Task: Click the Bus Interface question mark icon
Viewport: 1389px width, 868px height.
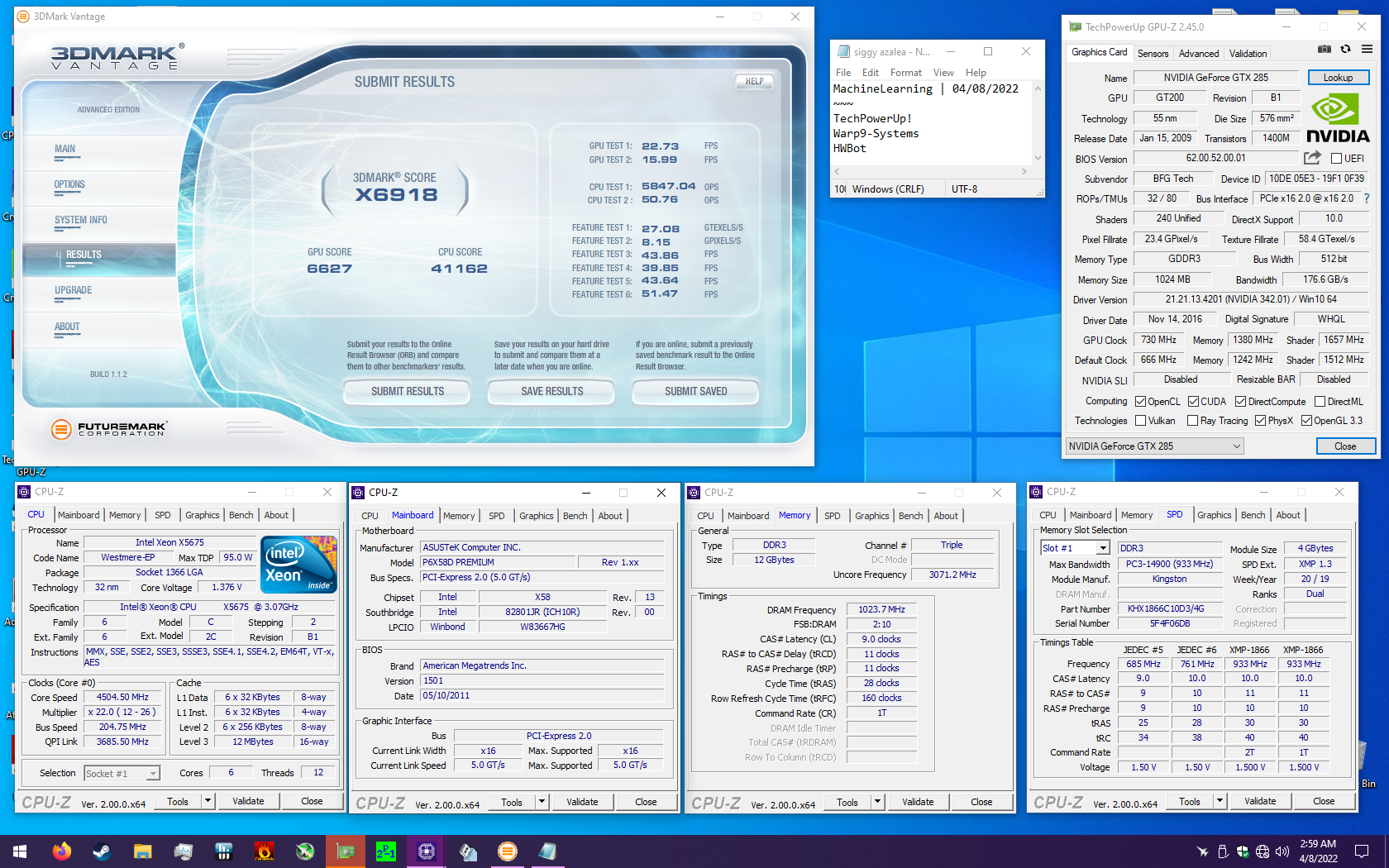Action: 1366,198
